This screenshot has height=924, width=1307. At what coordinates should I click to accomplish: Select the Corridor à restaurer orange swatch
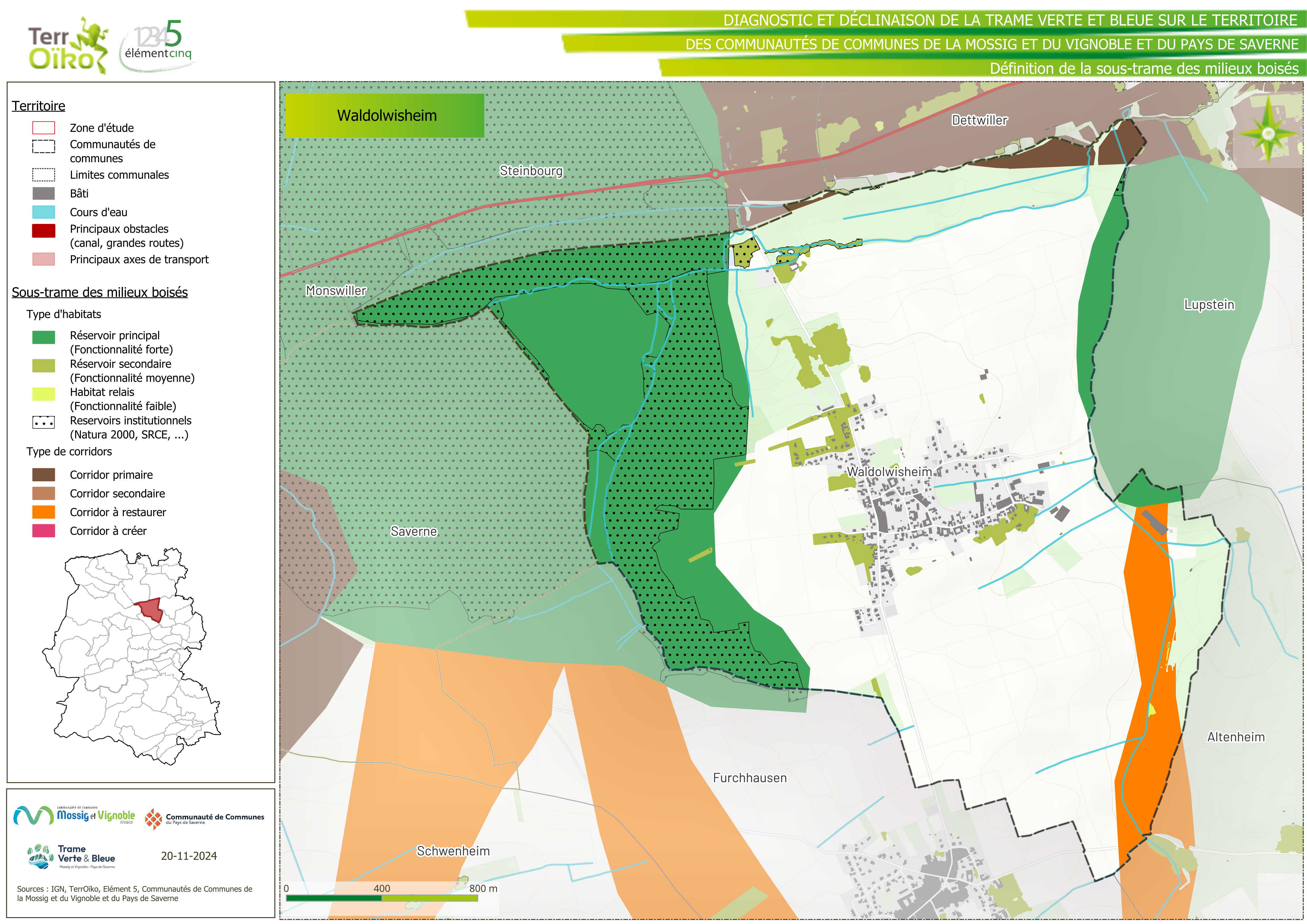click(x=44, y=512)
